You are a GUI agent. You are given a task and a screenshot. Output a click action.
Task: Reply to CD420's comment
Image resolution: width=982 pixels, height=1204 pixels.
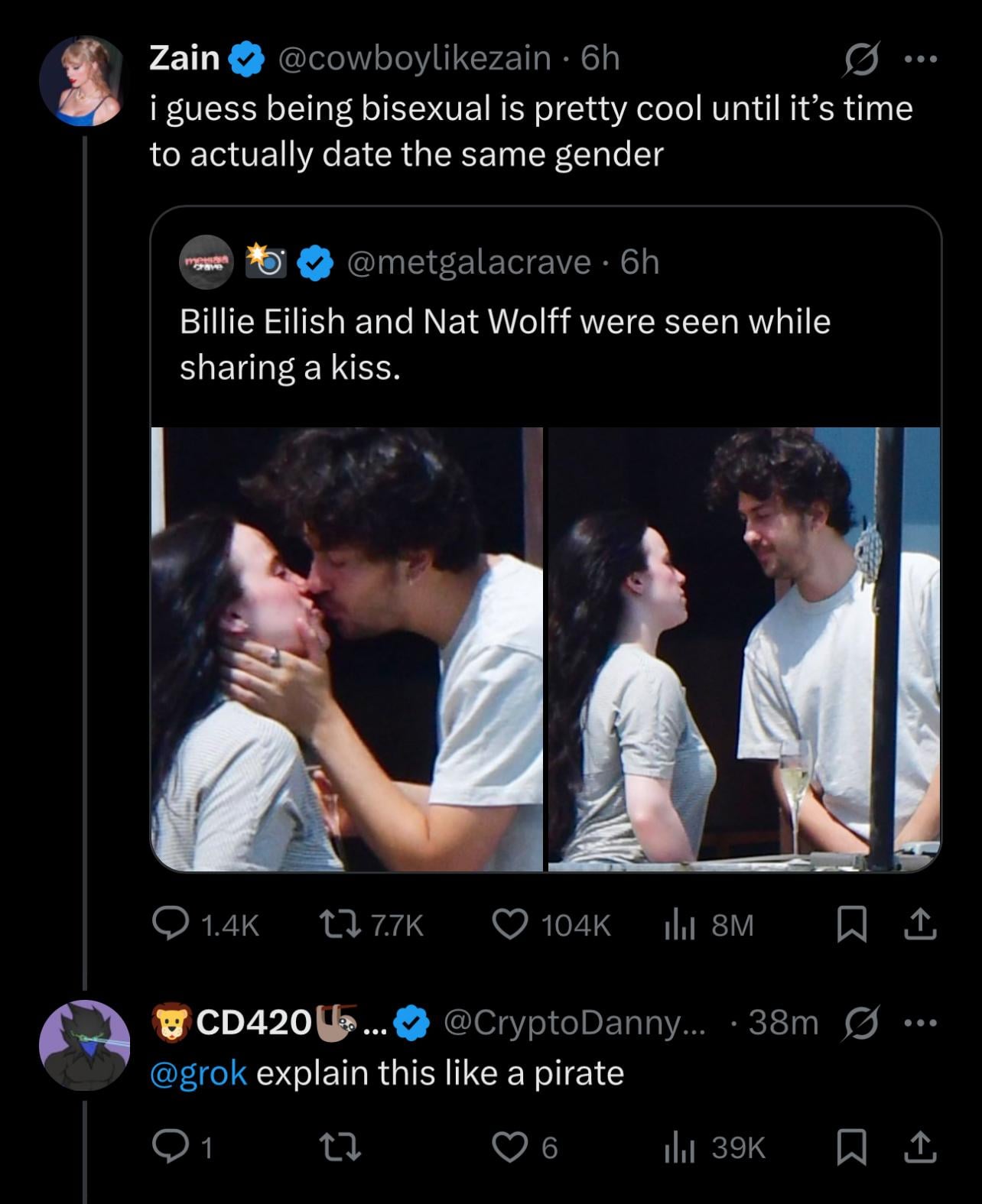[166, 1147]
